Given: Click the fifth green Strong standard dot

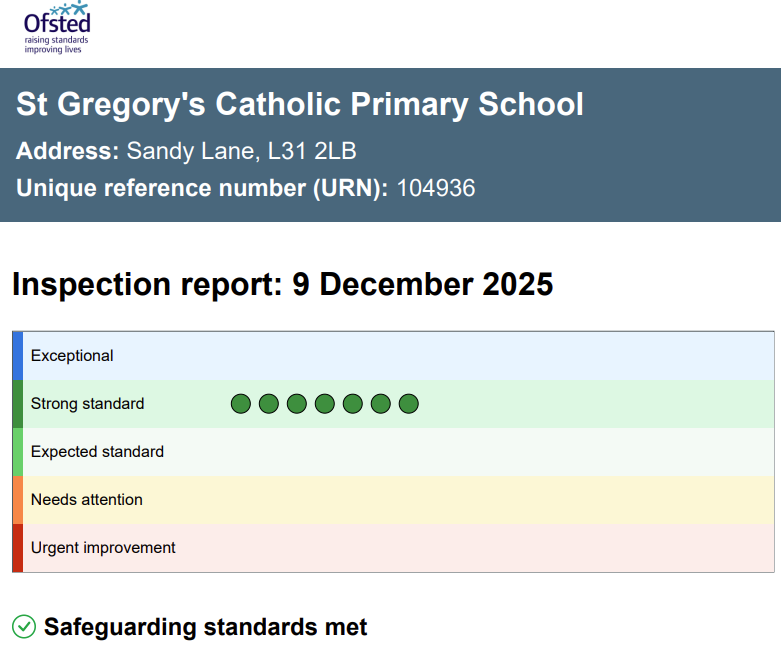Looking at the screenshot, I should point(353,404).
